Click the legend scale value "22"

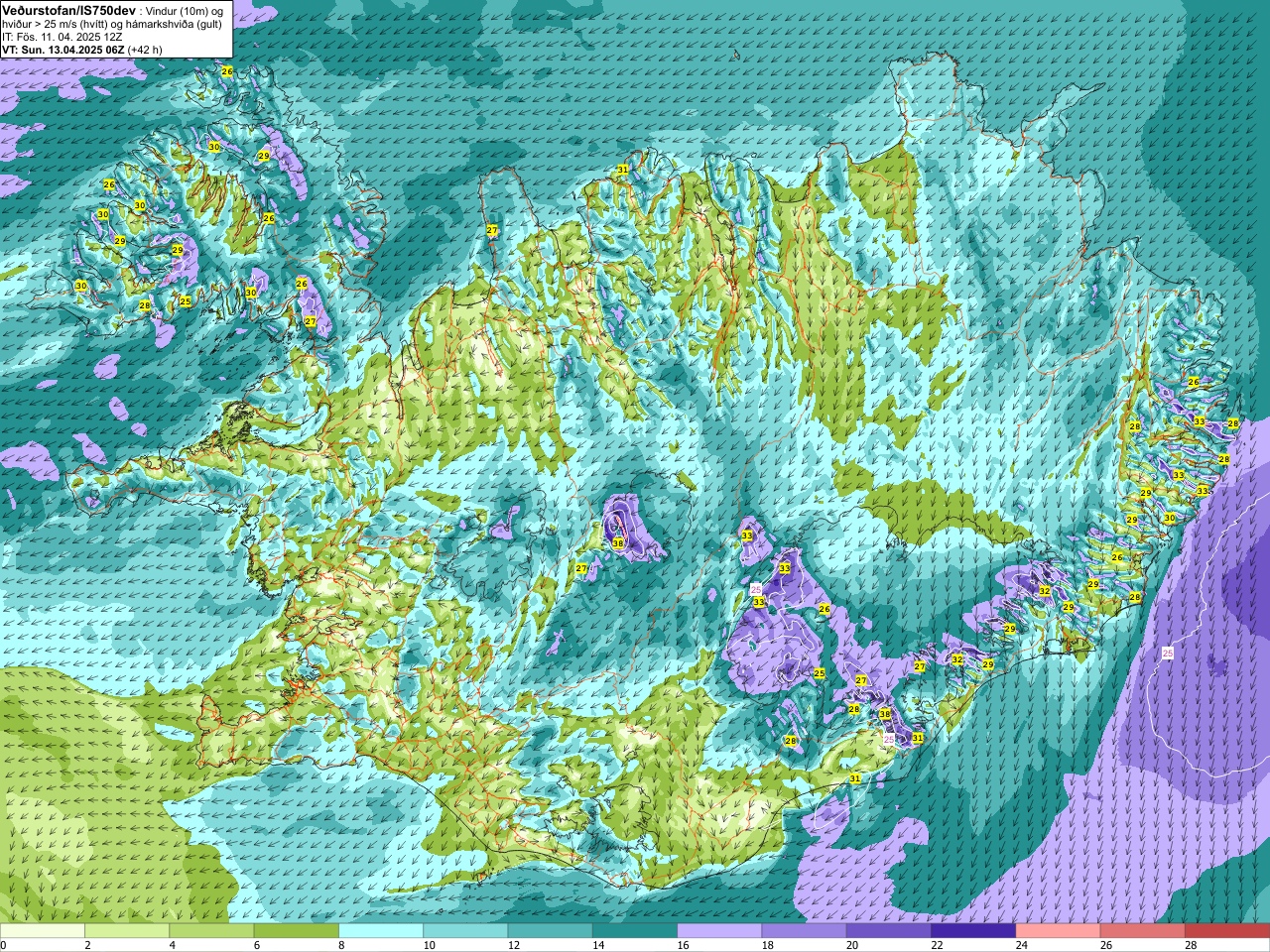[937, 945]
